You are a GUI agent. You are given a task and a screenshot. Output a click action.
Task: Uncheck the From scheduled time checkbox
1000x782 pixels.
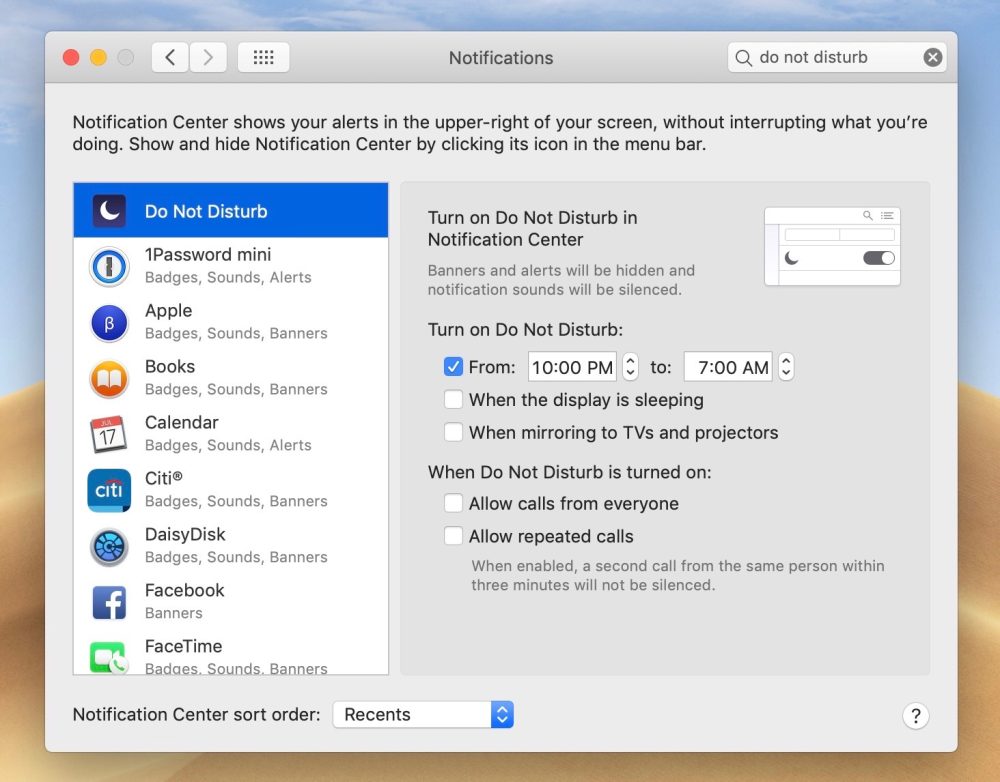[x=454, y=367]
